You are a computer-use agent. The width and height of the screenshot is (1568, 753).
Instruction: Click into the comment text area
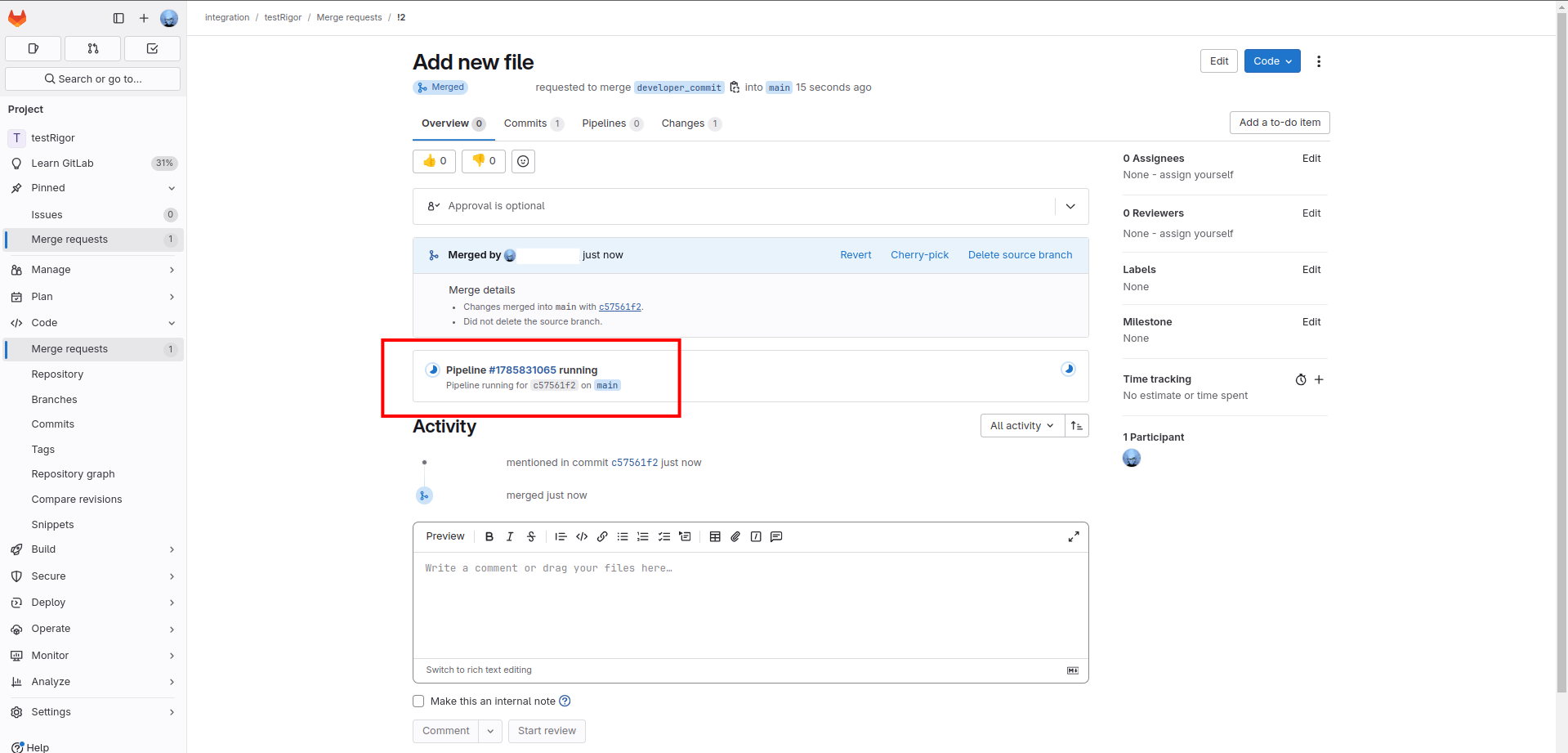(750, 605)
